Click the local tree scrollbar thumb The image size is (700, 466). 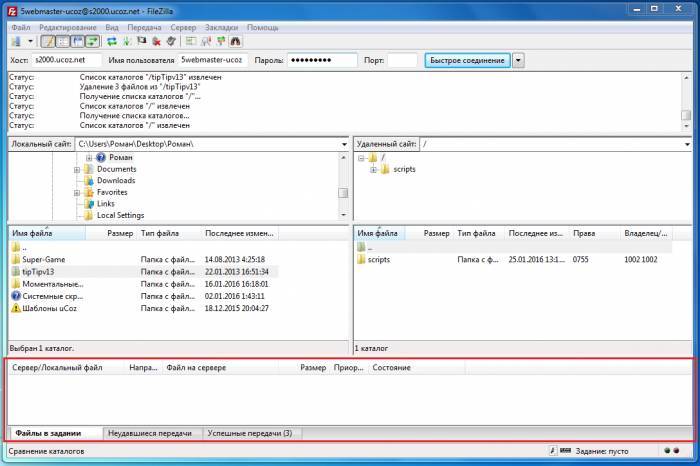(x=343, y=193)
